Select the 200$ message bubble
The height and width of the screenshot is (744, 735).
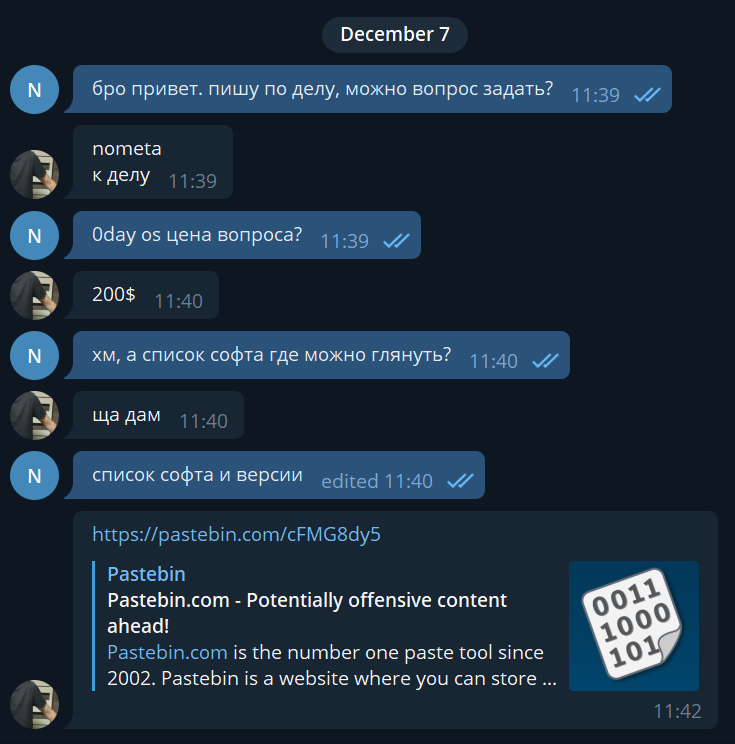145,295
